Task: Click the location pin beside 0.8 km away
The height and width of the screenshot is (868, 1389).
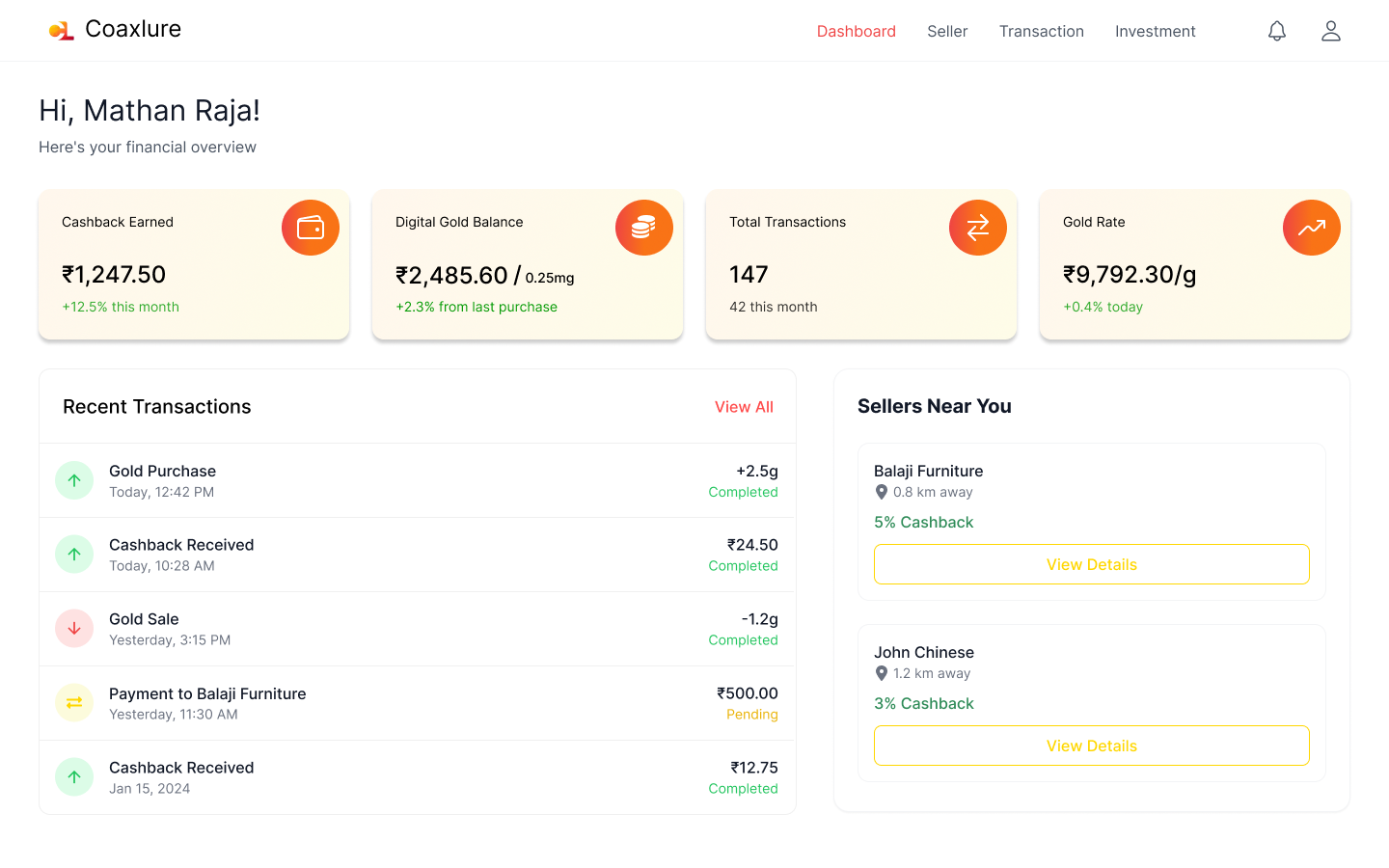Action: [x=881, y=493]
